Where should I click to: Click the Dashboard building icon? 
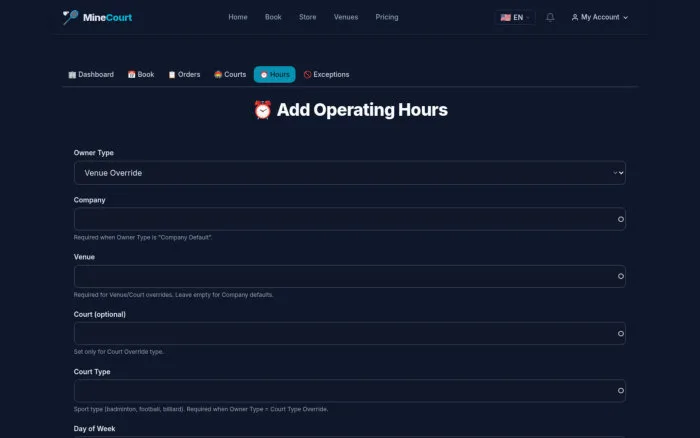[72, 75]
